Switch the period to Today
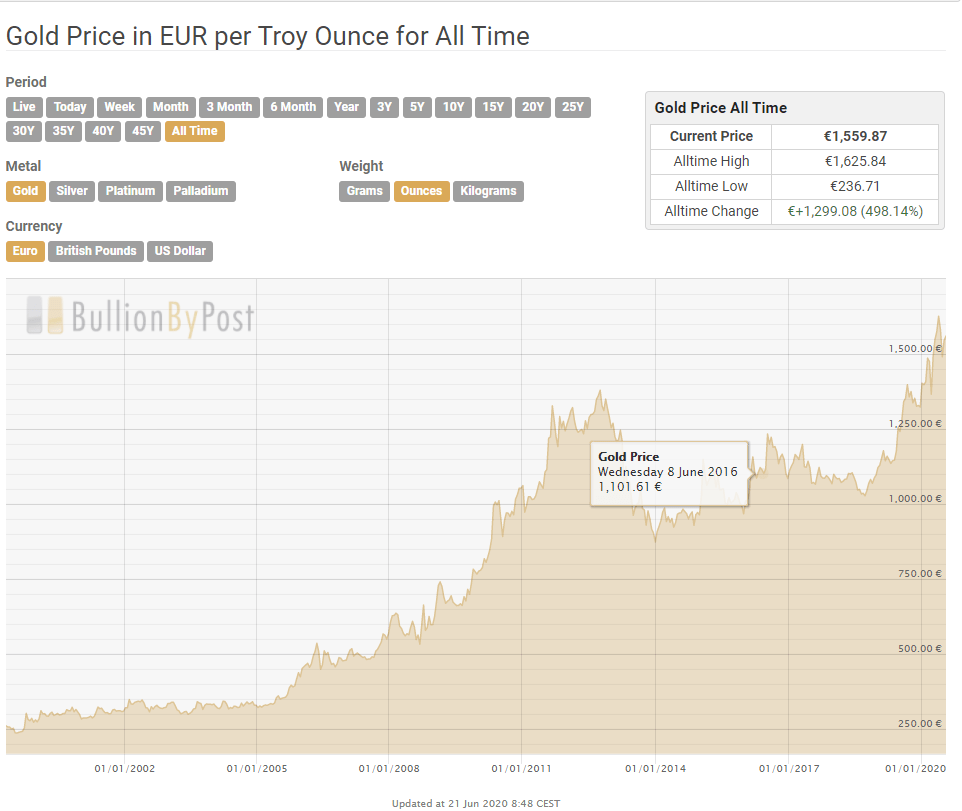Viewport: 962px width, 811px height. pyautogui.click(x=70, y=107)
